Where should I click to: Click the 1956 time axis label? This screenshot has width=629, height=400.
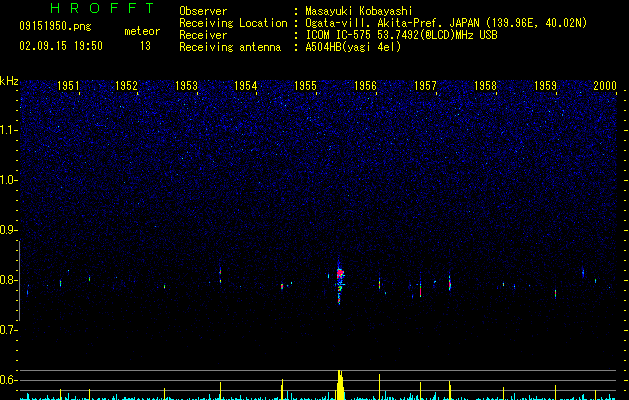pos(365,86)
